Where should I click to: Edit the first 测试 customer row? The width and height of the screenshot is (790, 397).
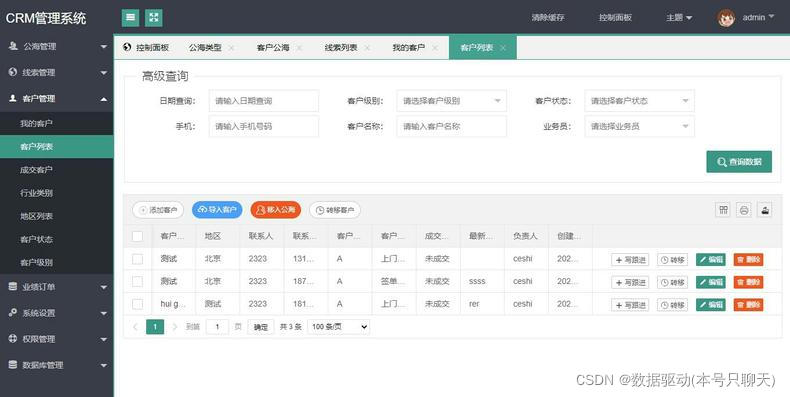(711, 260)
